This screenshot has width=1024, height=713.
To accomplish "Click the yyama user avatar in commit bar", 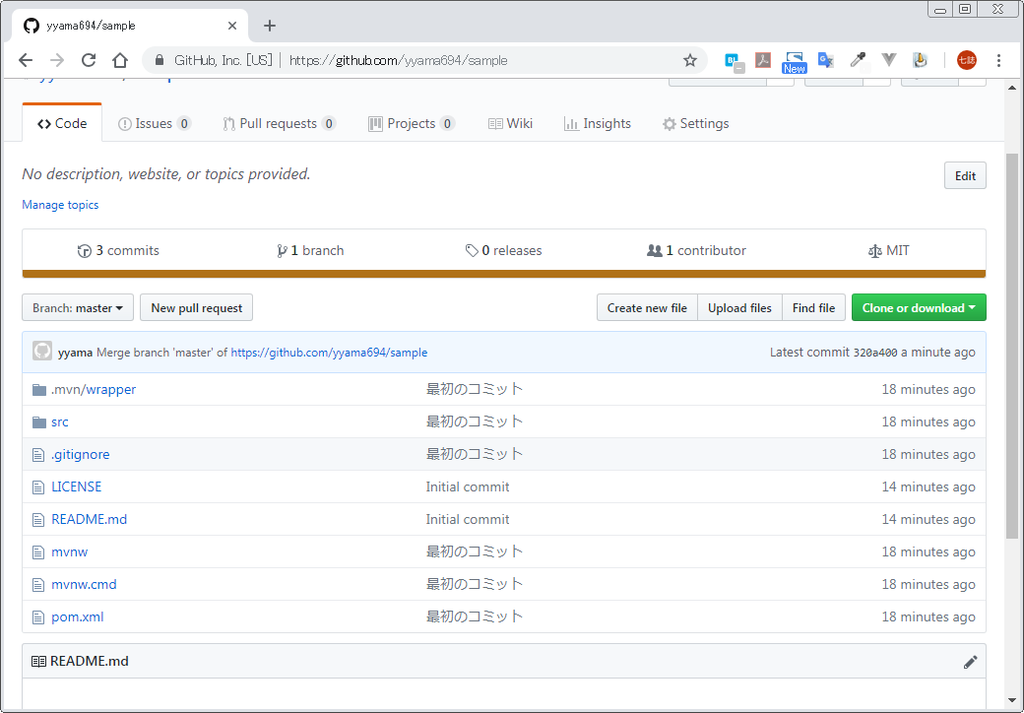I will pyautogui.click(x=42, y=351).
